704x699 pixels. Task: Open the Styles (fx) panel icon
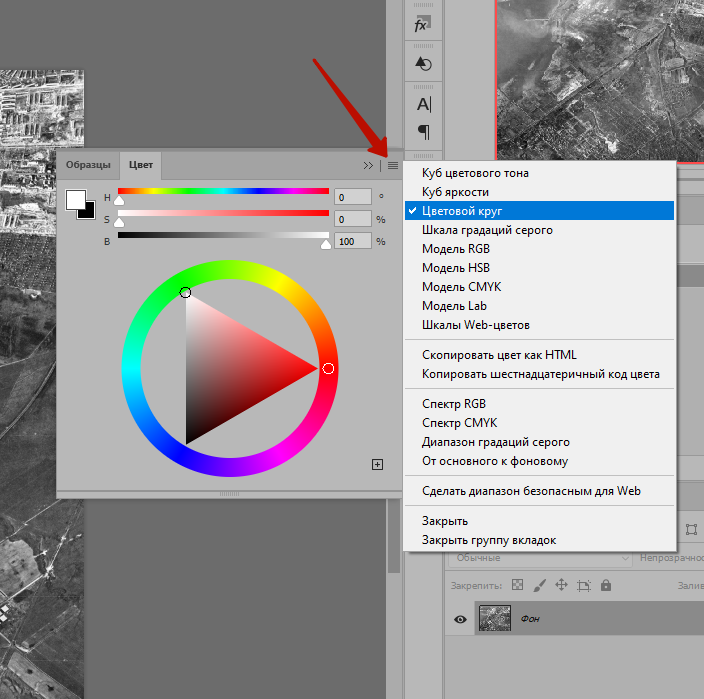(x=422, y=26)
